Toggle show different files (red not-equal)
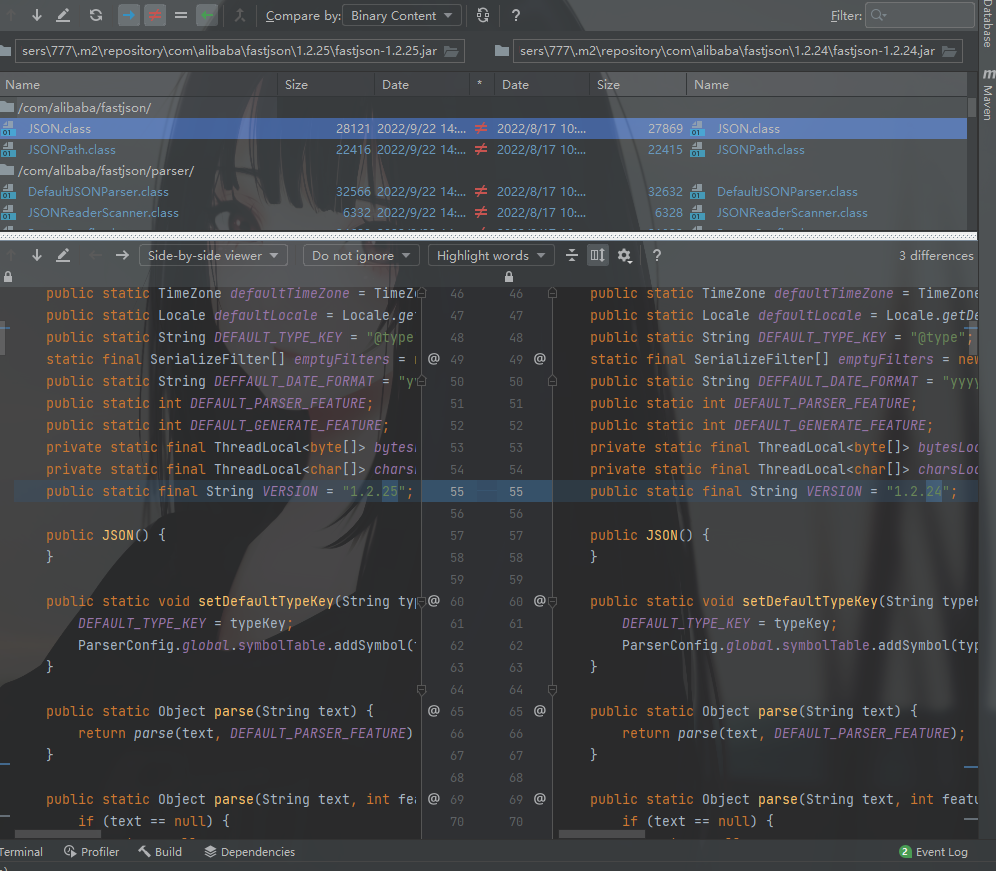The width and height of the screenshot is (996, 871). (x=155, y=15)
